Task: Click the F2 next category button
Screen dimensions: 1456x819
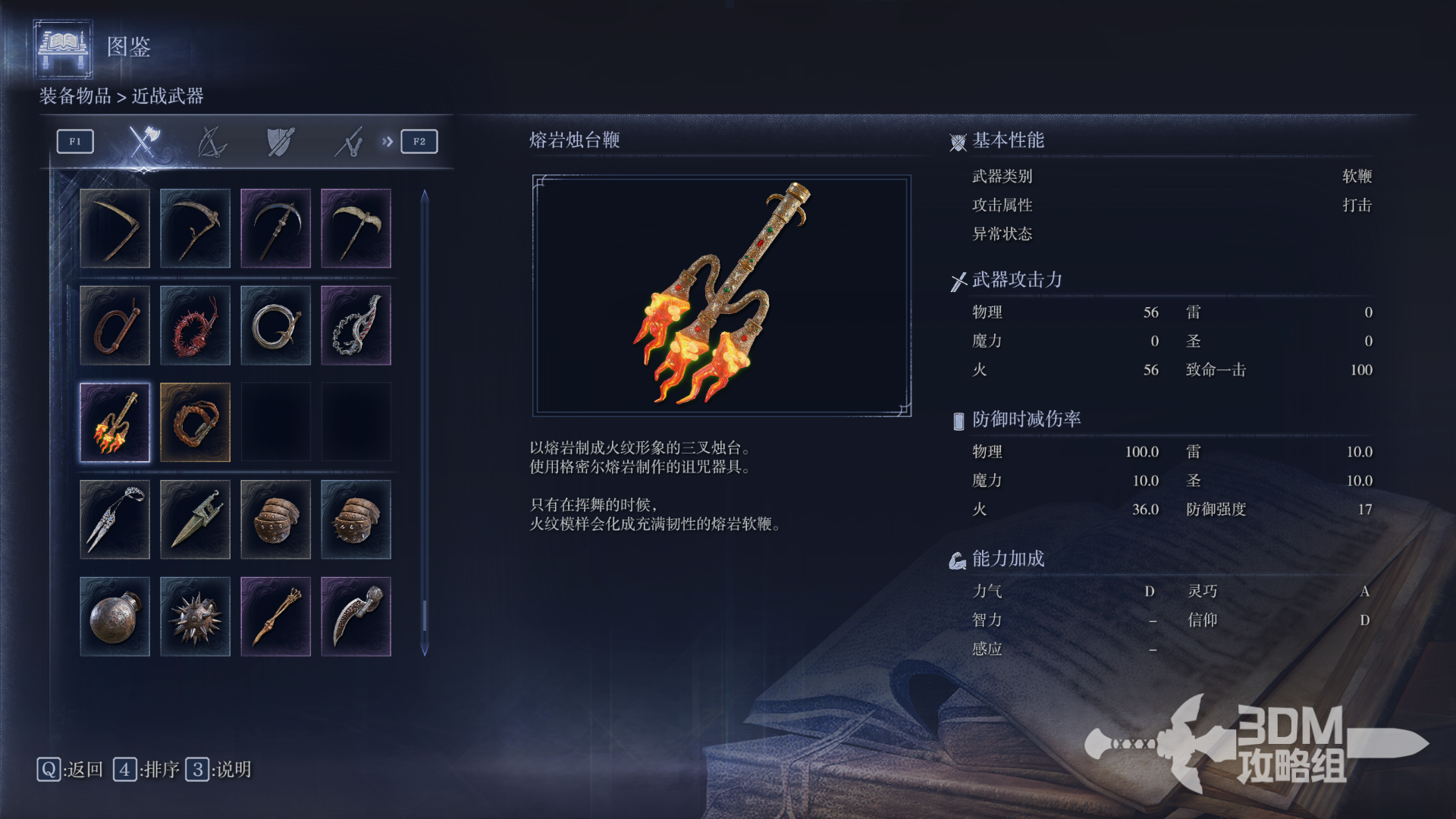Action: [x=419, y=141]
